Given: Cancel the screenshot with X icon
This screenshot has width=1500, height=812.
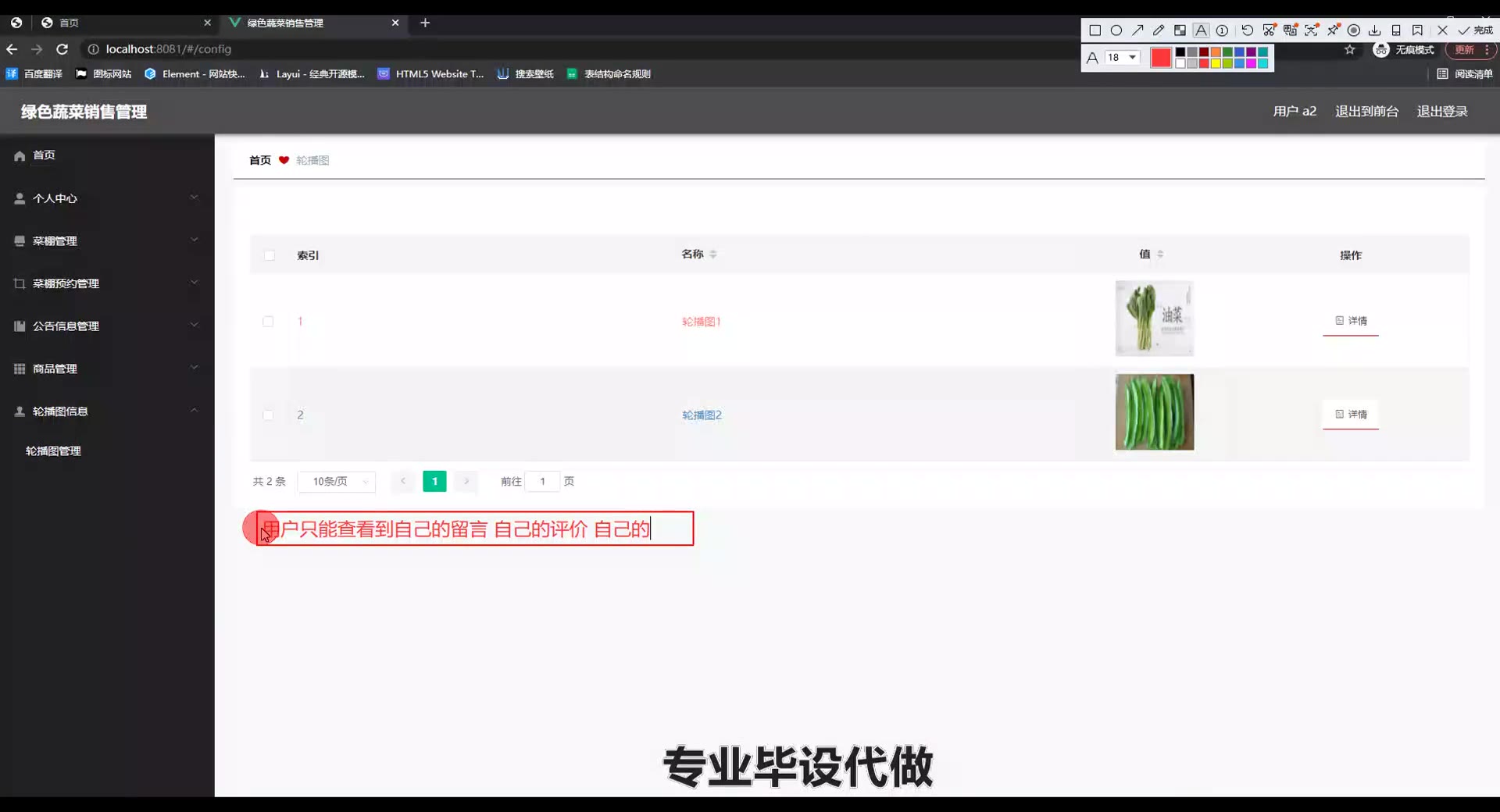Looking at the screenshot, I should click(x=1443, y=30).
